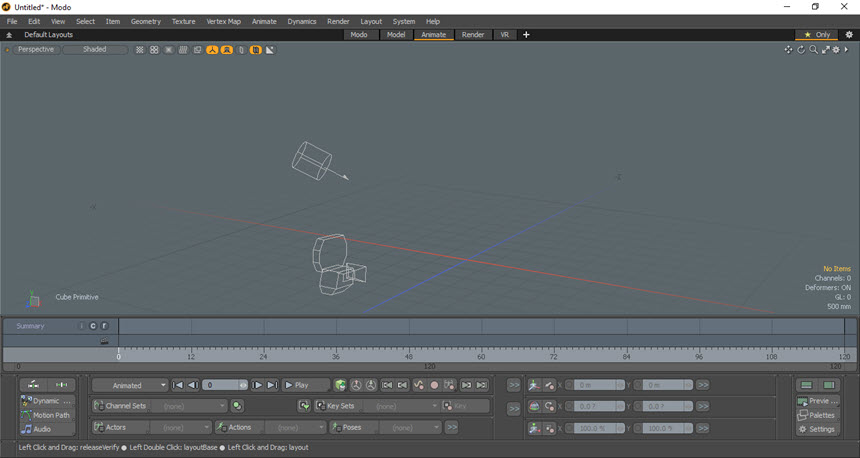Screen dimensions: 860x458
Task: Click the red record keyframe button
Action: pos(434,385)
